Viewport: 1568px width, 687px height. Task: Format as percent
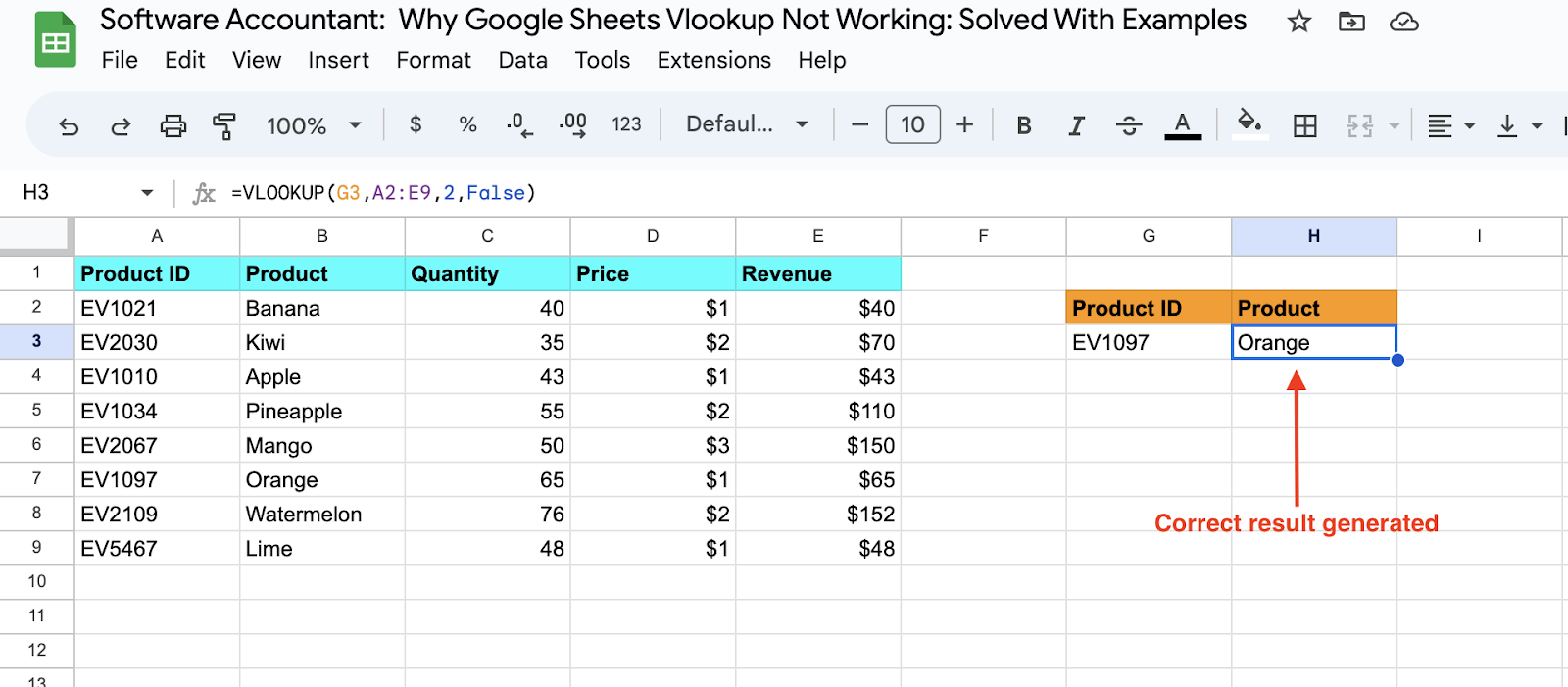pyautogui.click(x=467, y=124)
